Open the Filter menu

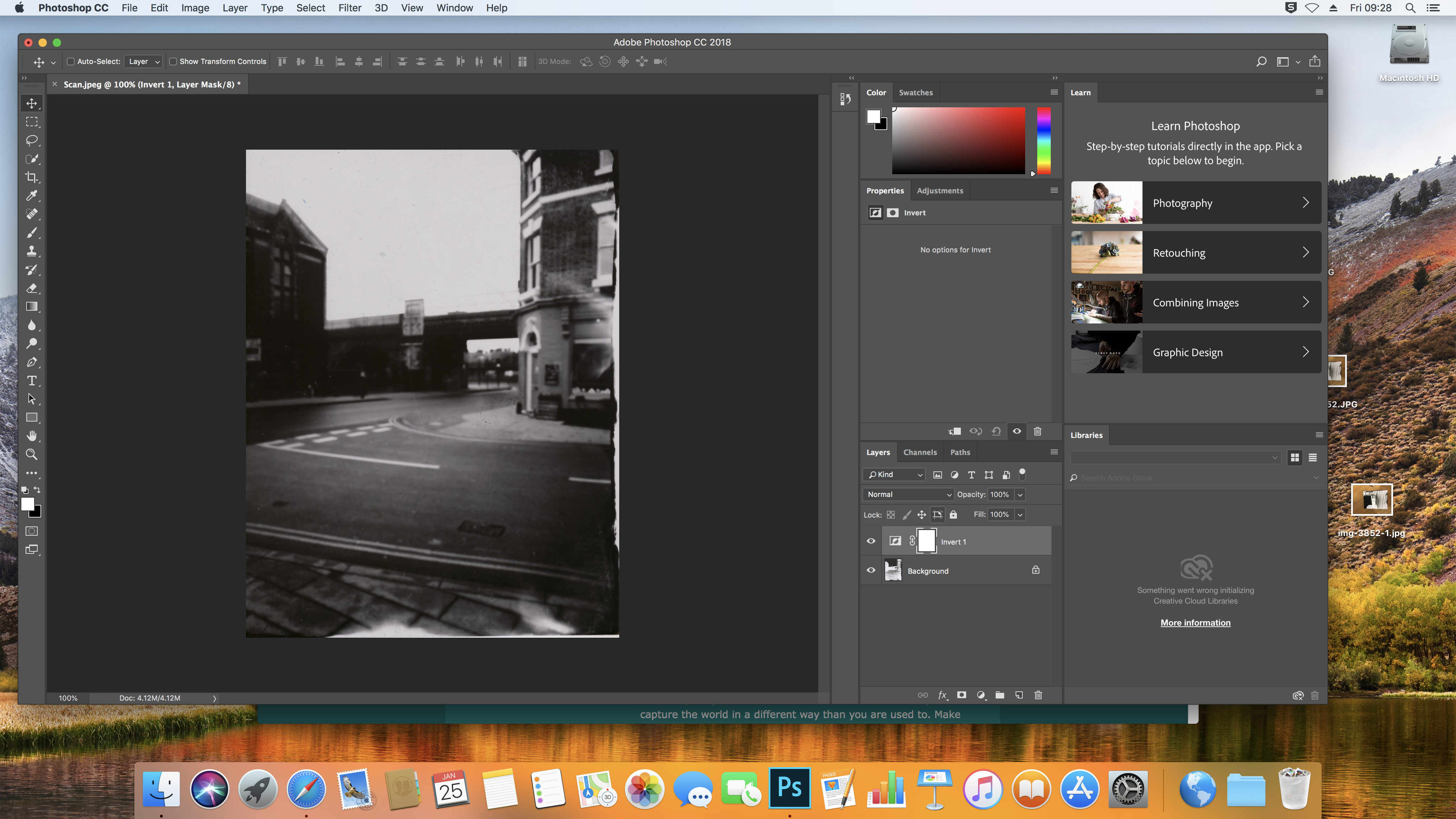tap(349, 8)
